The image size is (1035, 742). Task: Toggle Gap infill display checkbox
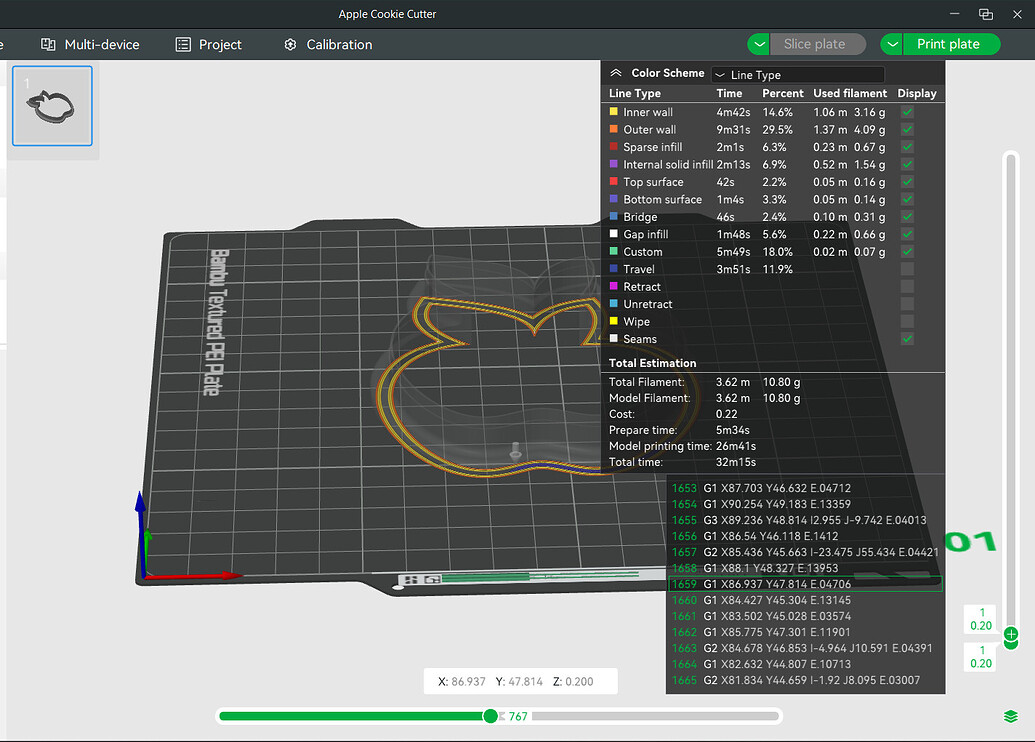coord(908,234)
